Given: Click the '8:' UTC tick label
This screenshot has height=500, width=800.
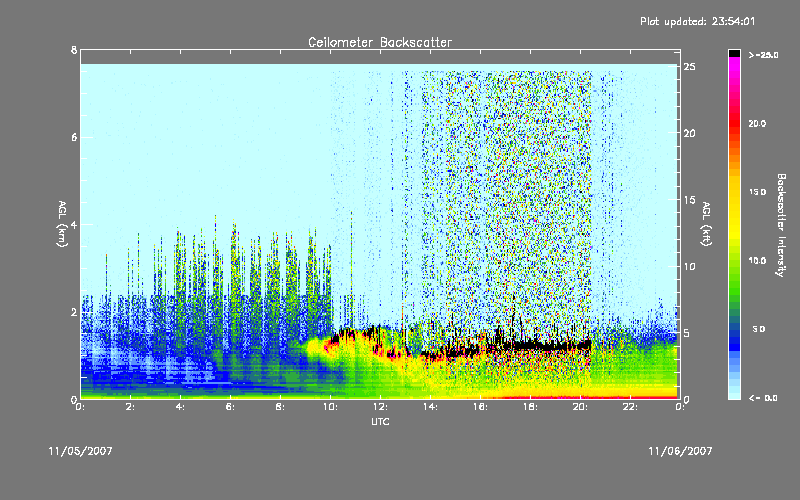Looking at the screenshot, I should (281, 407).
